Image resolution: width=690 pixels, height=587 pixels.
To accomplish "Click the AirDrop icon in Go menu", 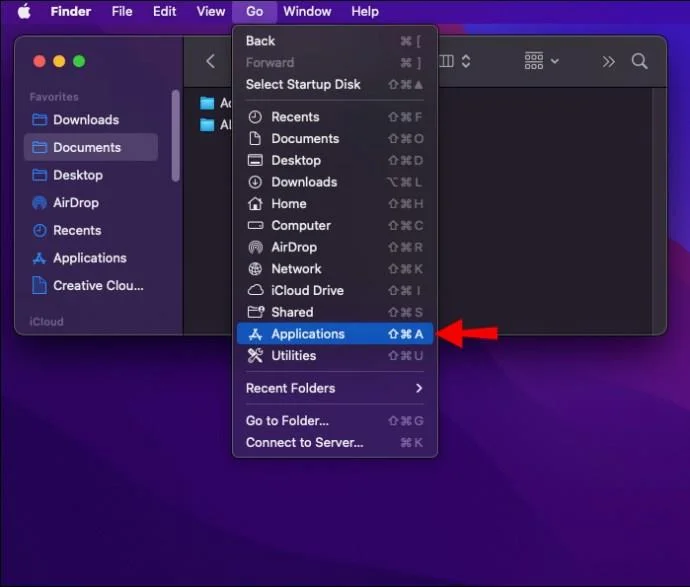I will point(255,247).
